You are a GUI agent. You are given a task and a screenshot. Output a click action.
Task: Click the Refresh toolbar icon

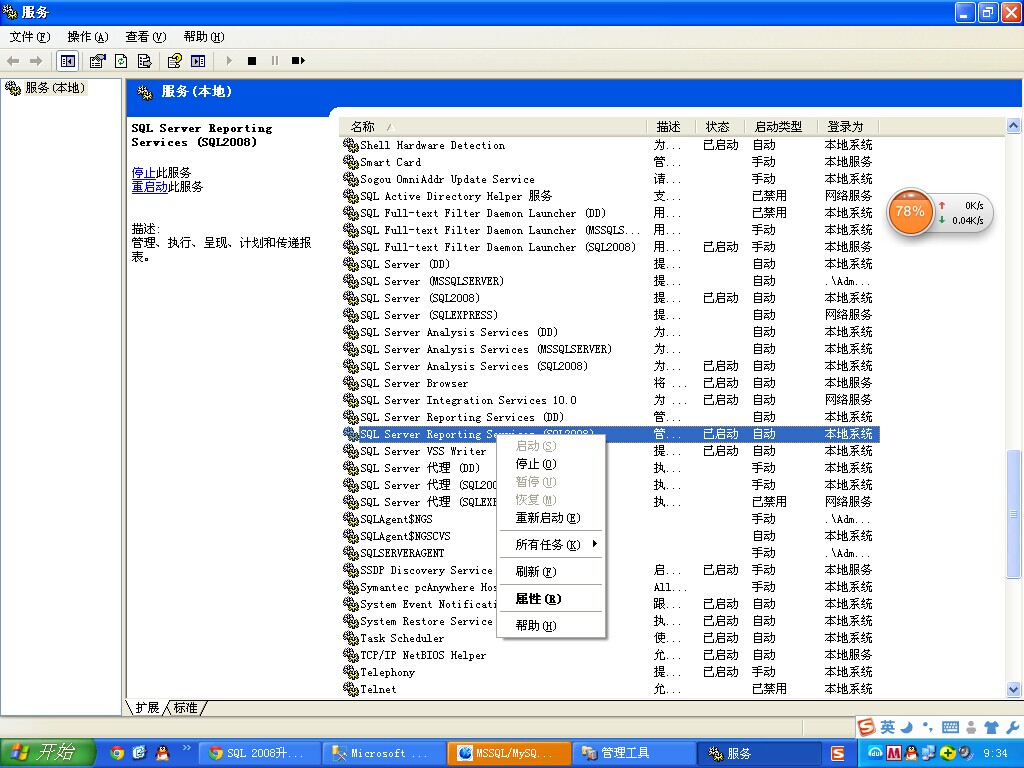click(121, 61)
